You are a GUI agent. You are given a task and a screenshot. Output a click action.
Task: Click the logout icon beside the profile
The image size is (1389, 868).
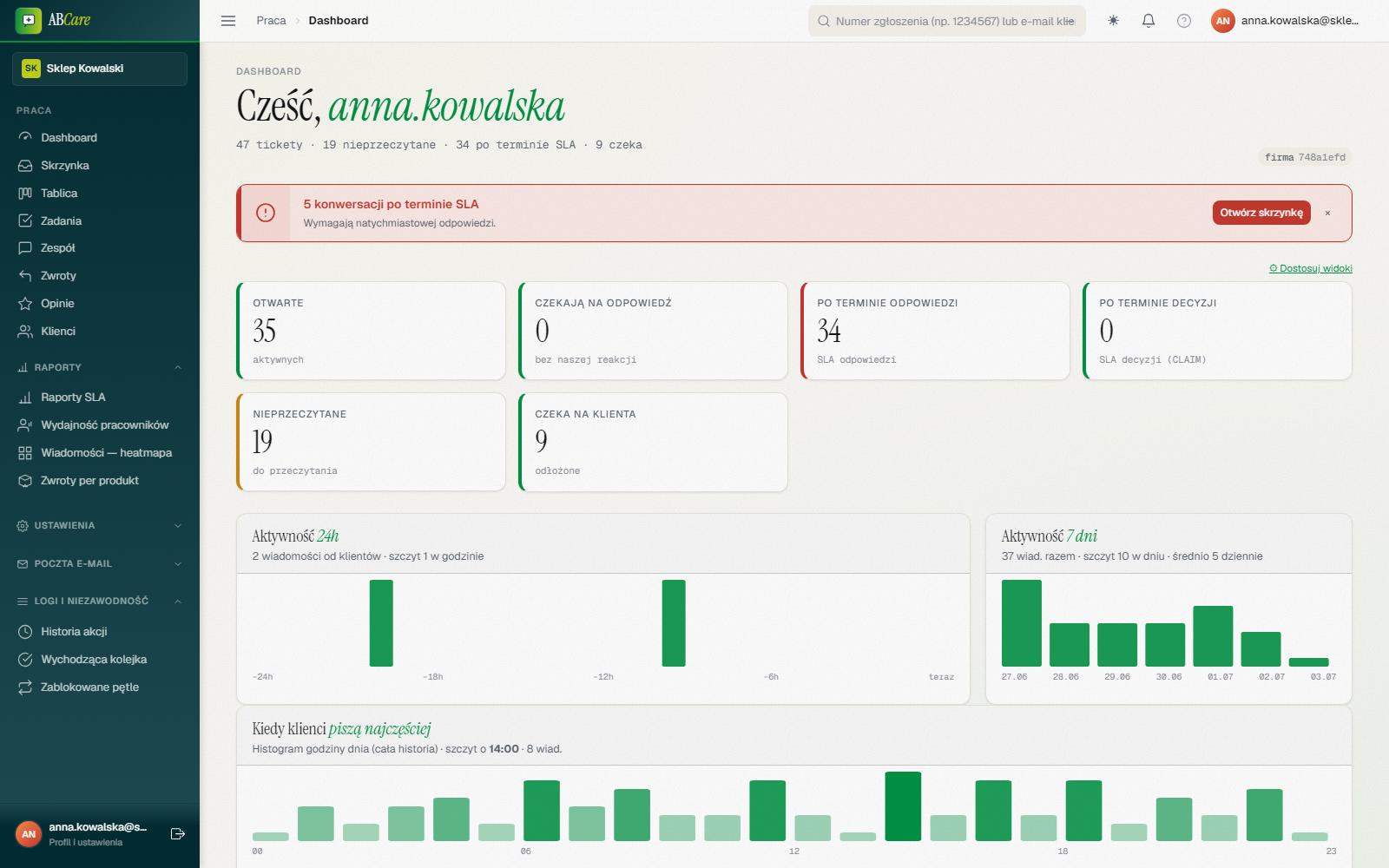(x=178, y=834)
